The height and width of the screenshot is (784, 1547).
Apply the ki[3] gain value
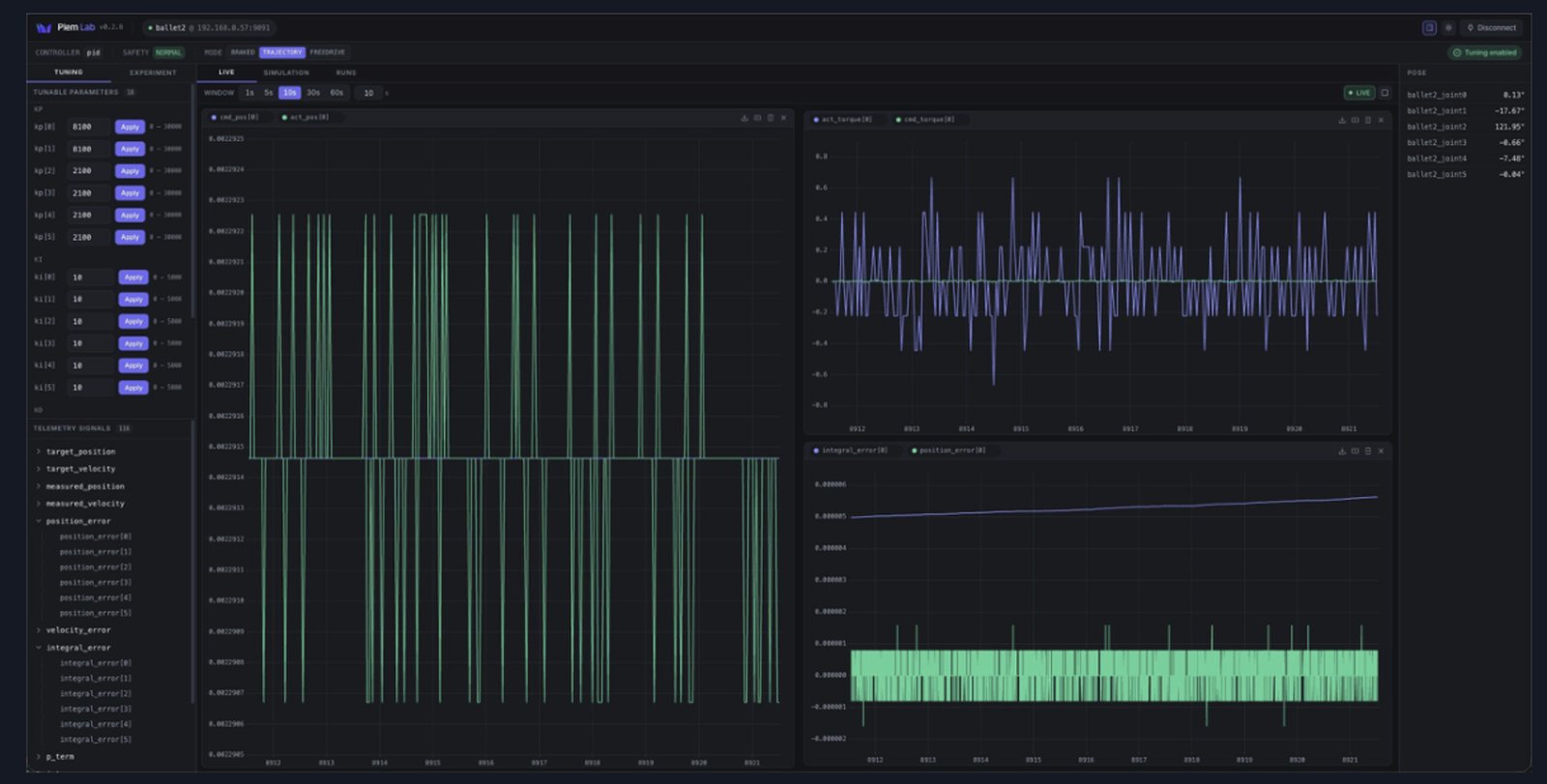point(133,343)
